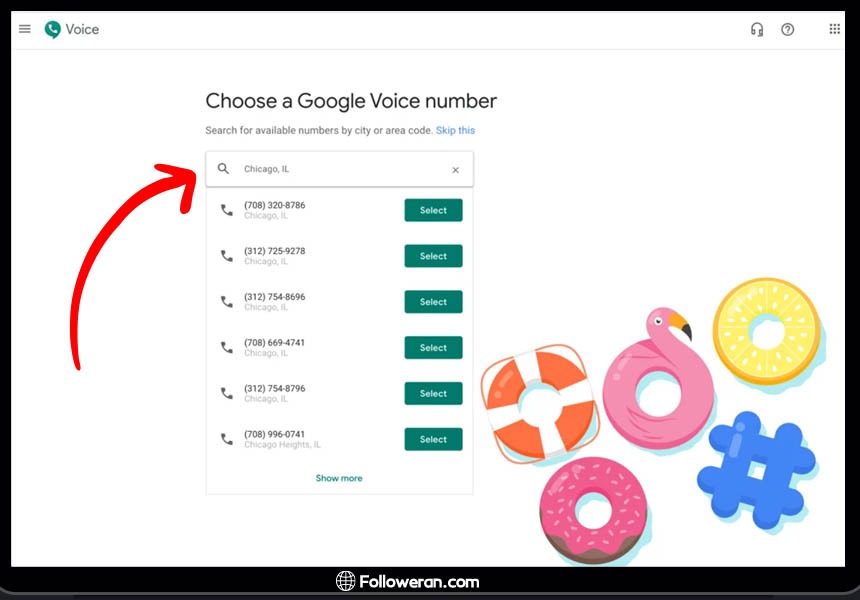
Task: Select the number (312) 754-8796
Action: [x=433, y=393]
